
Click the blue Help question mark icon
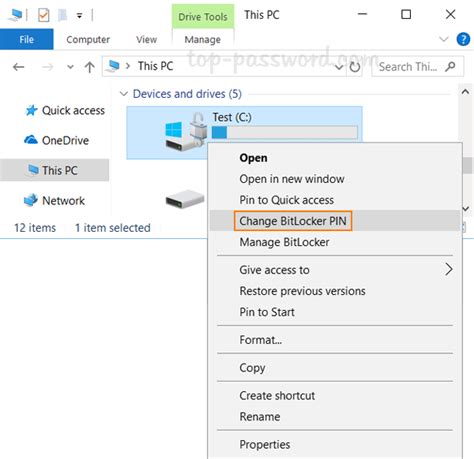463,39
